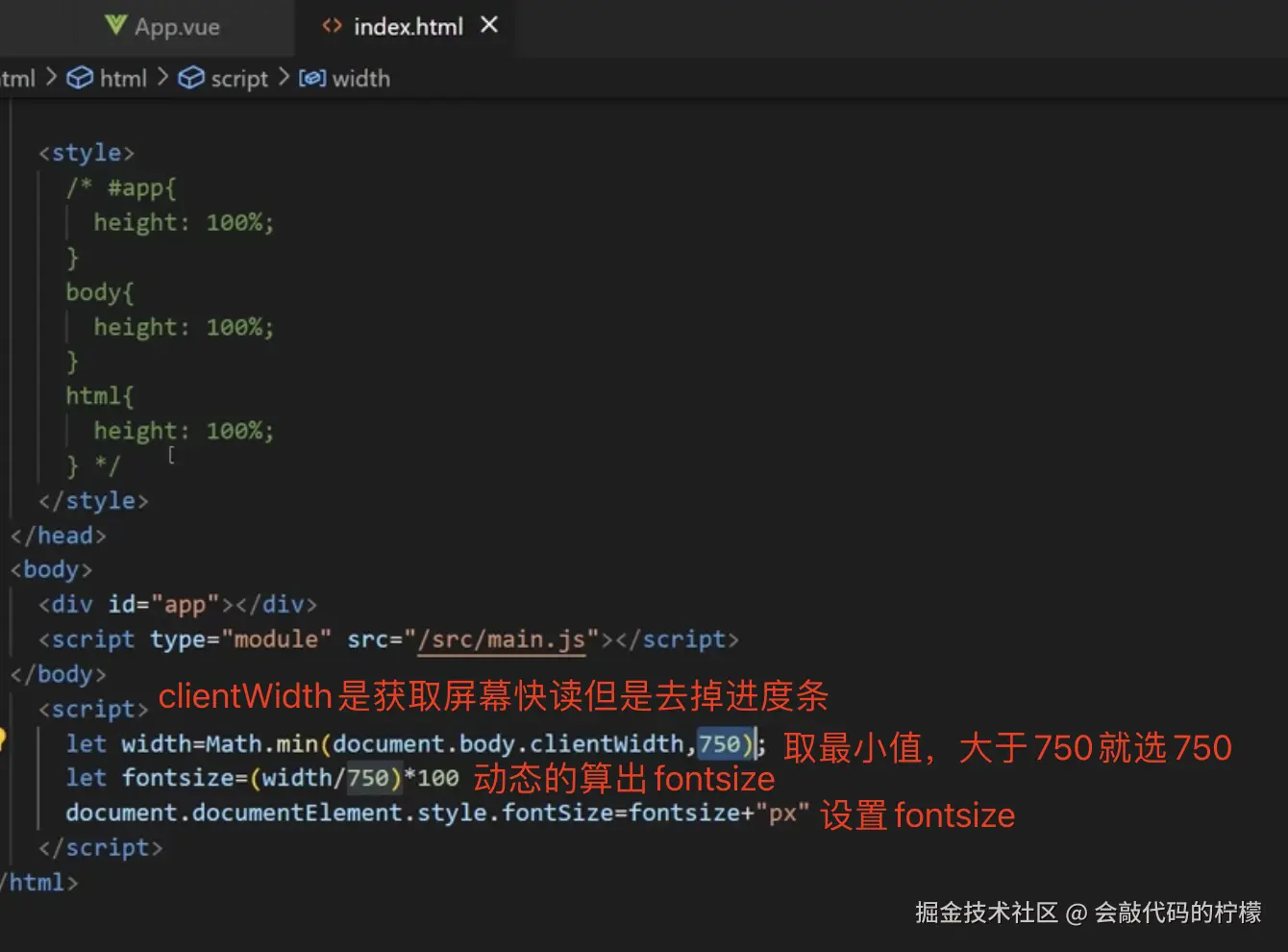Image resolution: width=1288 pixels, height=952 pixels.
Task: Click the cube icon beside script breadcrumb
Action: click(191, 78)
